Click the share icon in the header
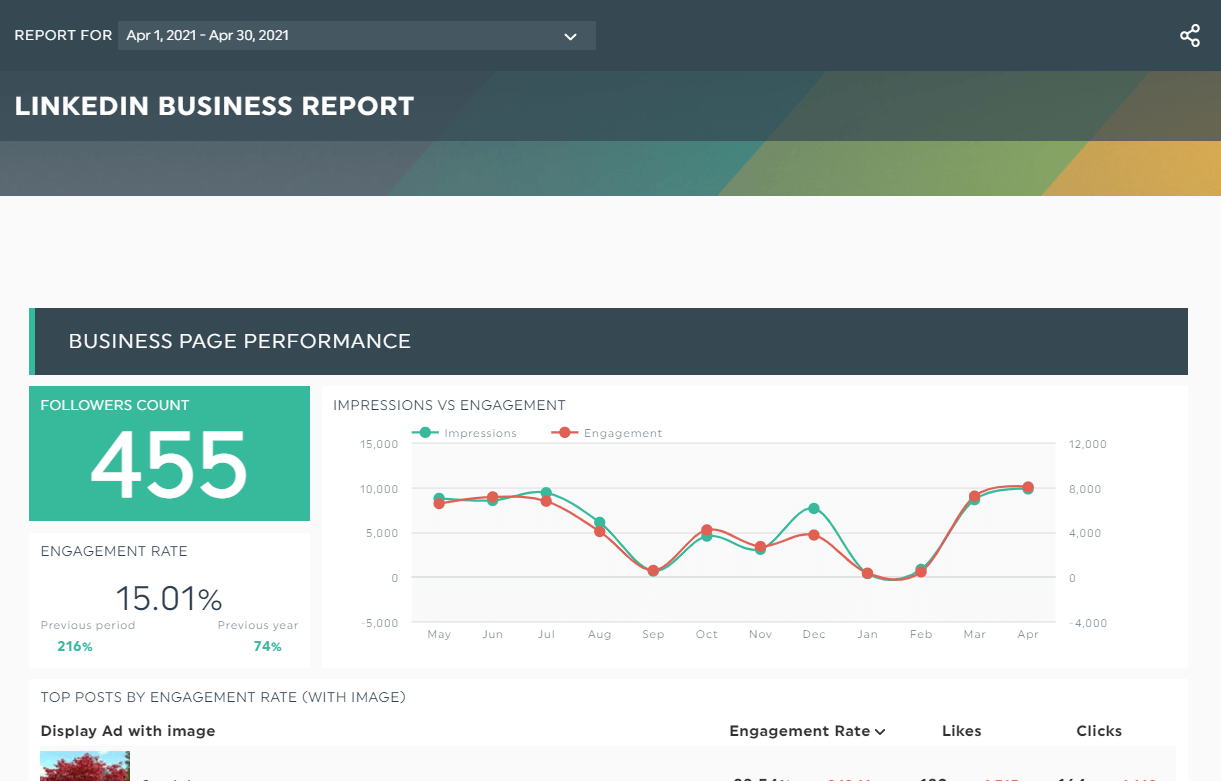 tap(1189, 36)
